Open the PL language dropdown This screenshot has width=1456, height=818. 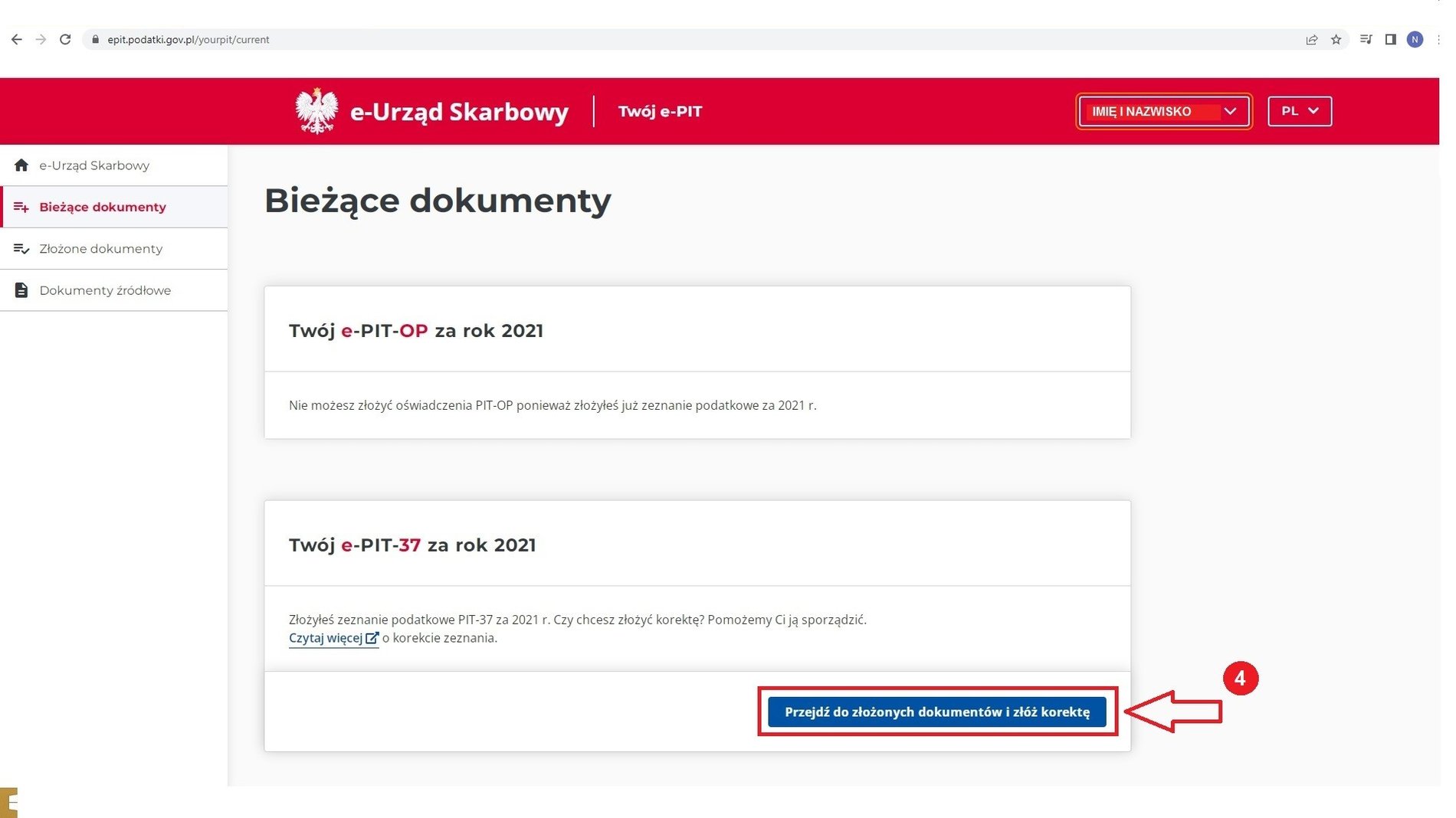tap(1300, 111)
